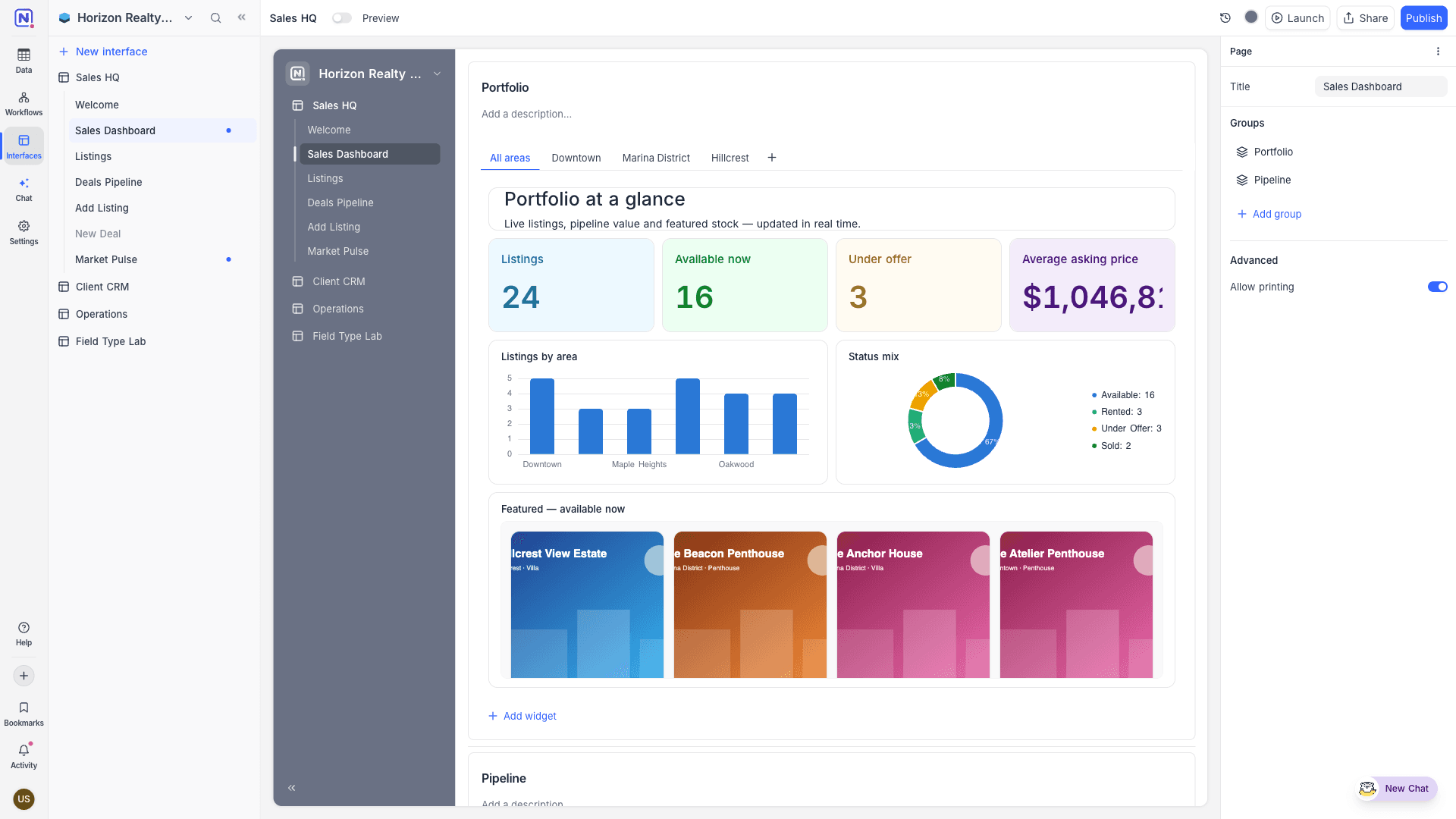Add a new tab with plus icon
The image size is (1456, 819).
tap(772, 158)
